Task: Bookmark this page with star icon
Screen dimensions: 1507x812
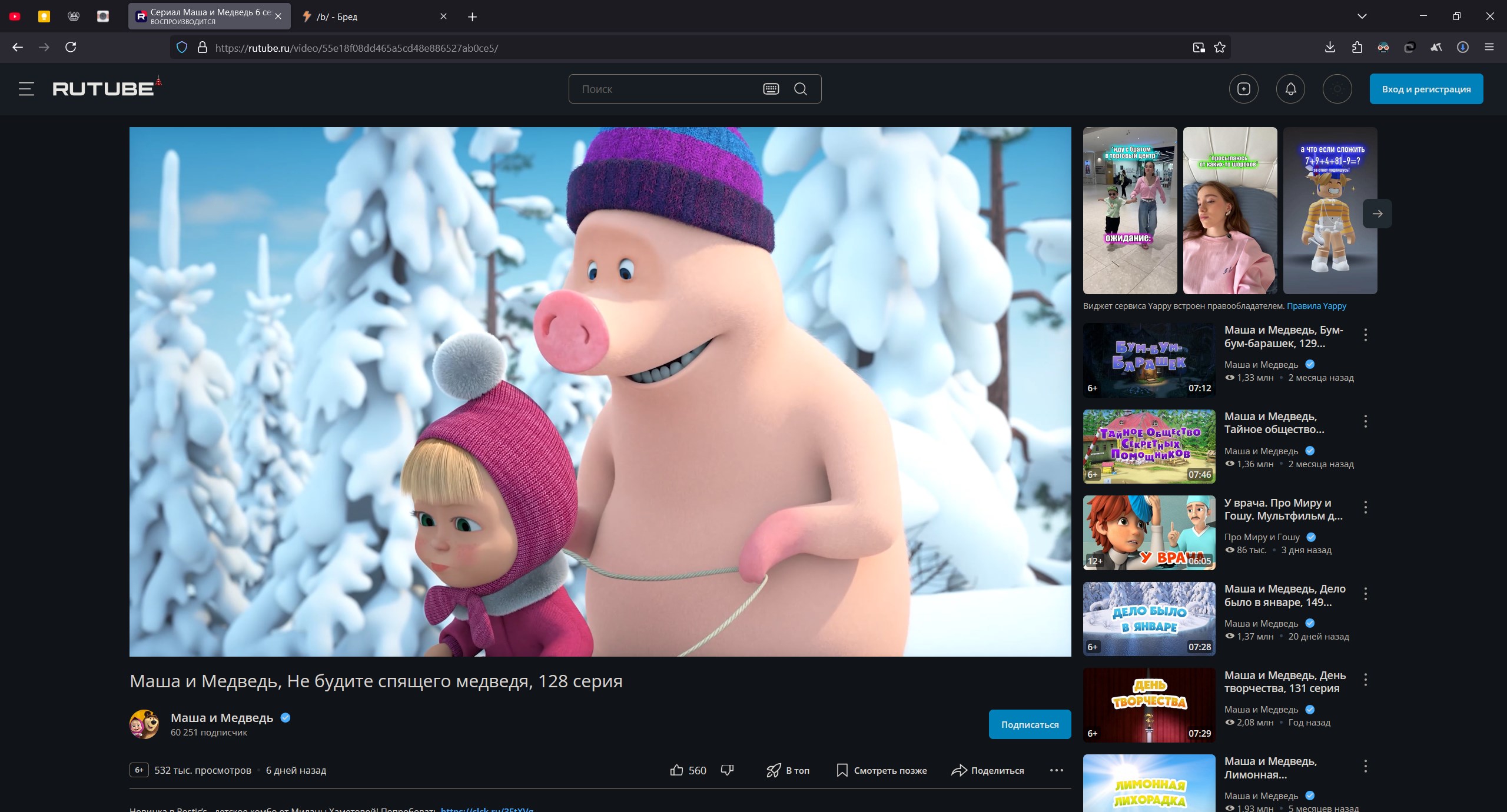Action: 1220,48
